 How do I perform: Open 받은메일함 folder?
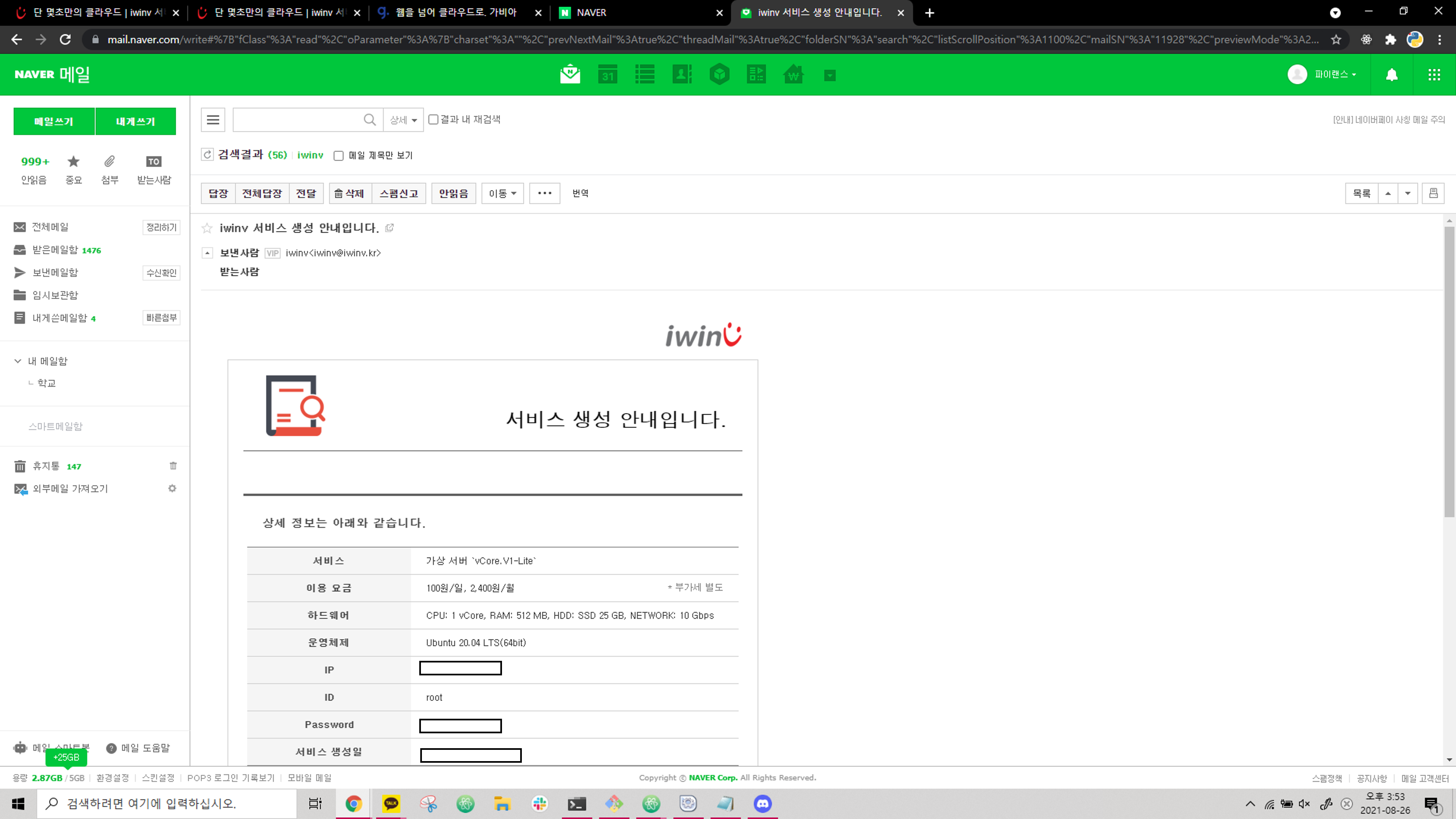click(x=55, y=250)
